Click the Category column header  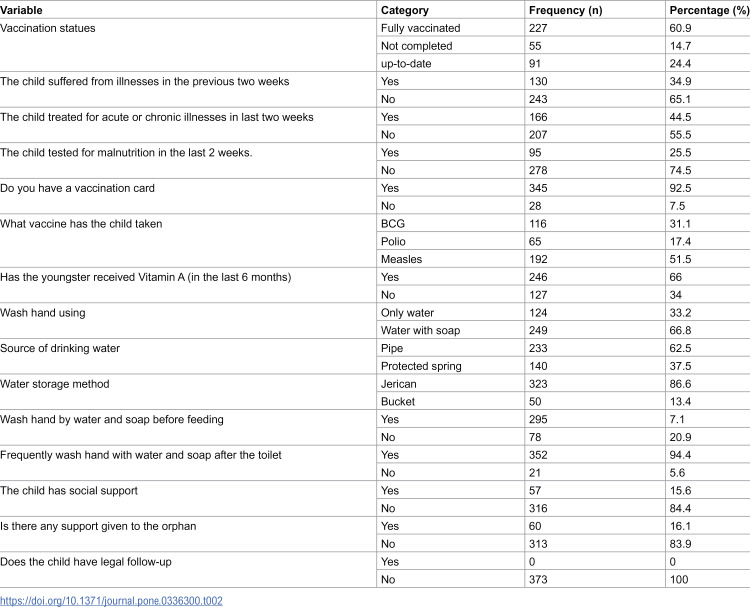click(405, 10)
